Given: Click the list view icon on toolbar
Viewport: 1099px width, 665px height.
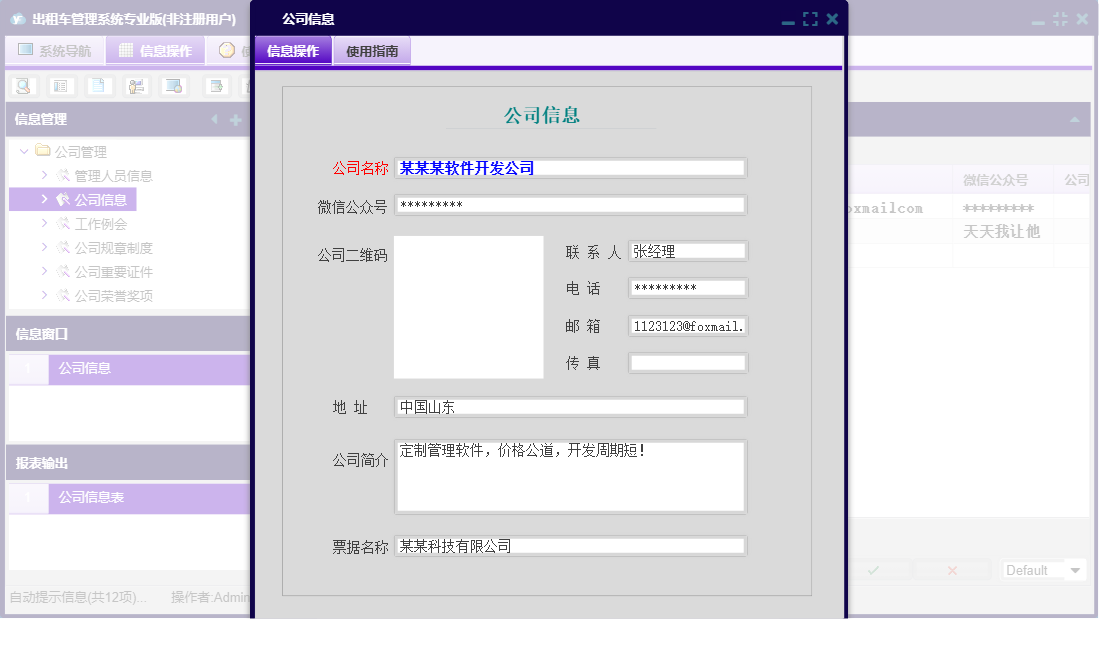Looking at the screenshot, I should pyautogui.click(x=60, y=86).
